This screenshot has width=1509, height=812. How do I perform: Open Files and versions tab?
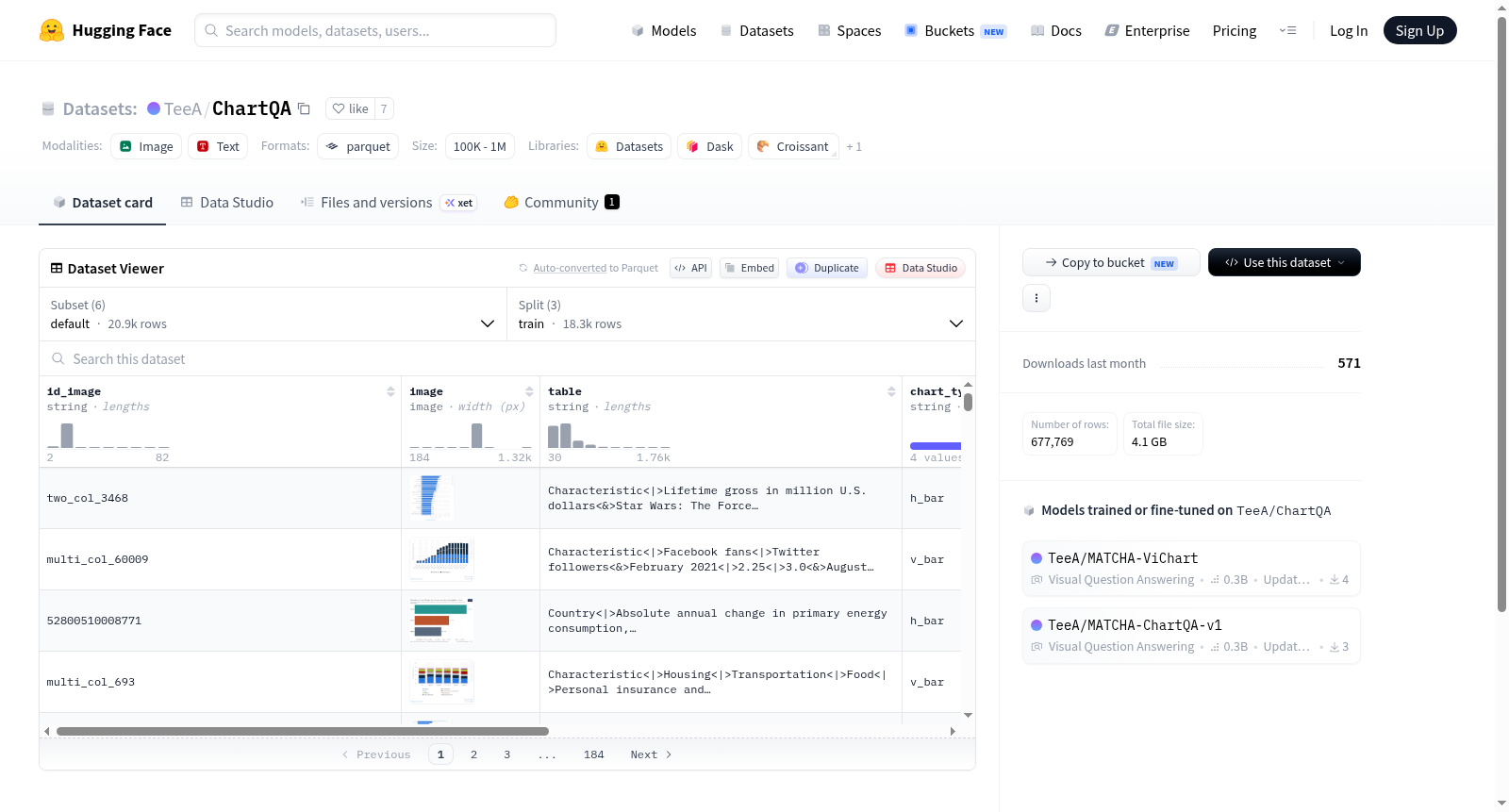(389, 203)
